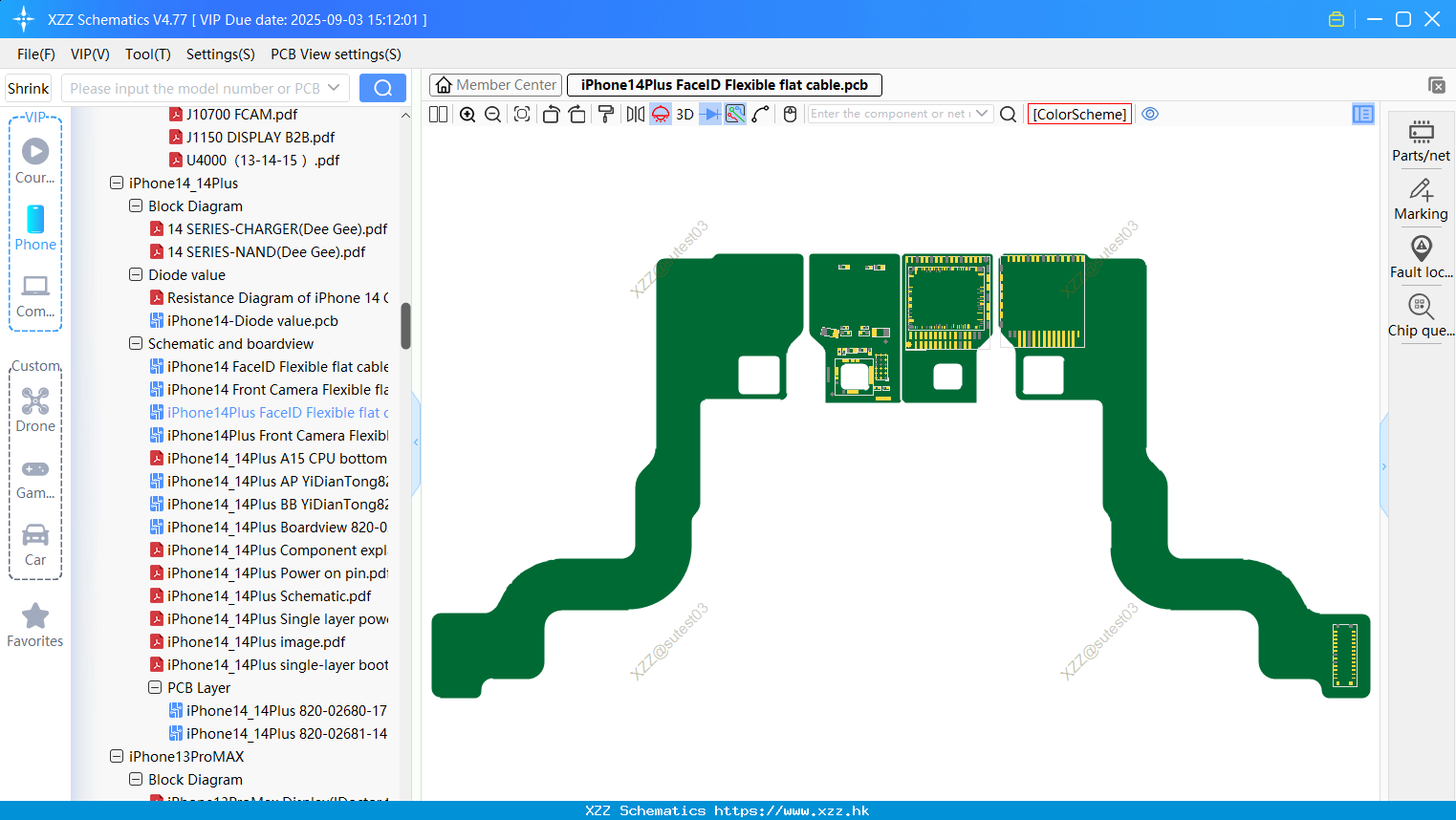
Task: Collapse the PCB Layer folder
Action: tap(155, 687)
